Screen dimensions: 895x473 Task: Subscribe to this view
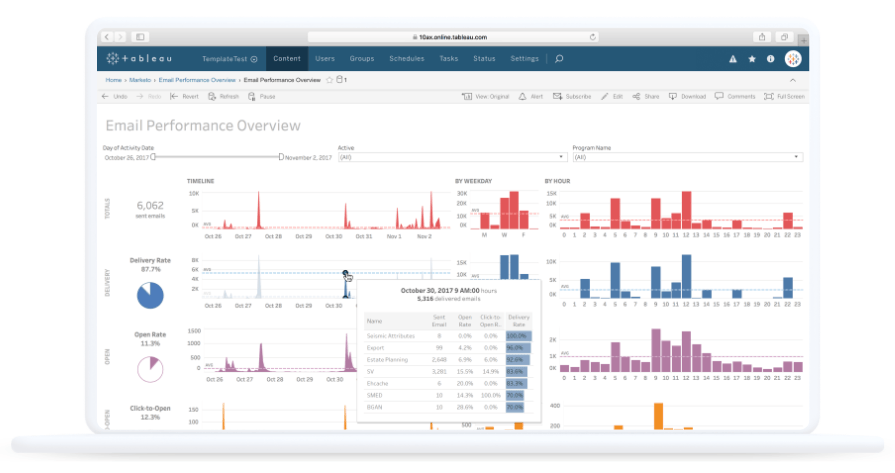click(558, 97)
